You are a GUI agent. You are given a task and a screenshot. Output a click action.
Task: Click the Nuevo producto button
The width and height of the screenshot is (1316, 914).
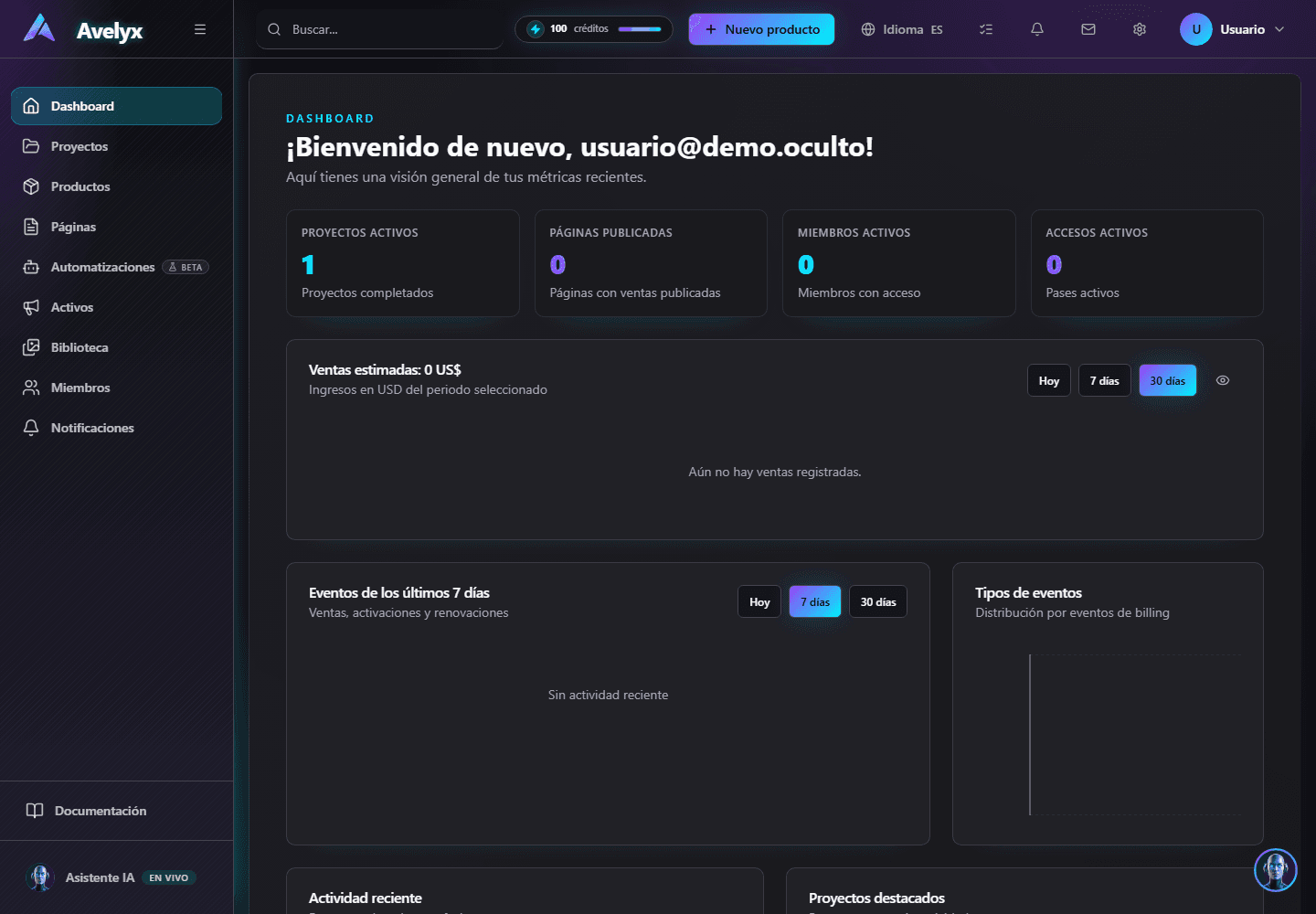(x=761, y=29)
